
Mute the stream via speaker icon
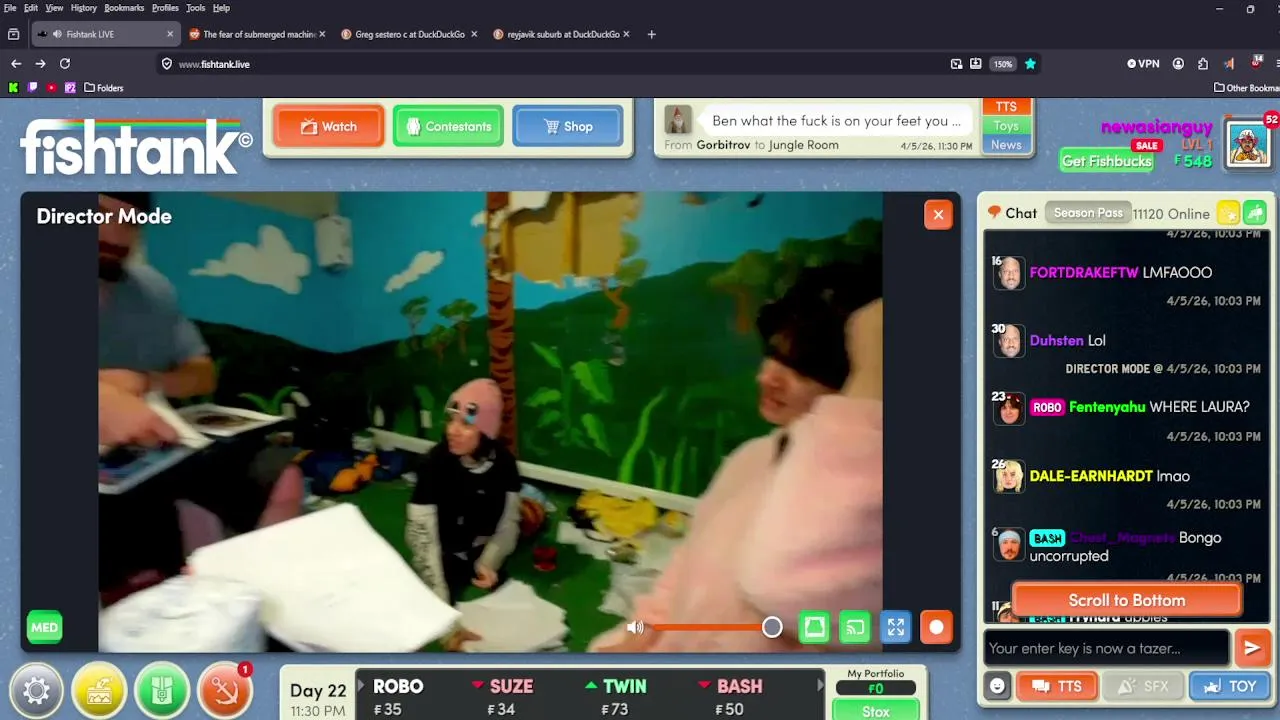635,627
